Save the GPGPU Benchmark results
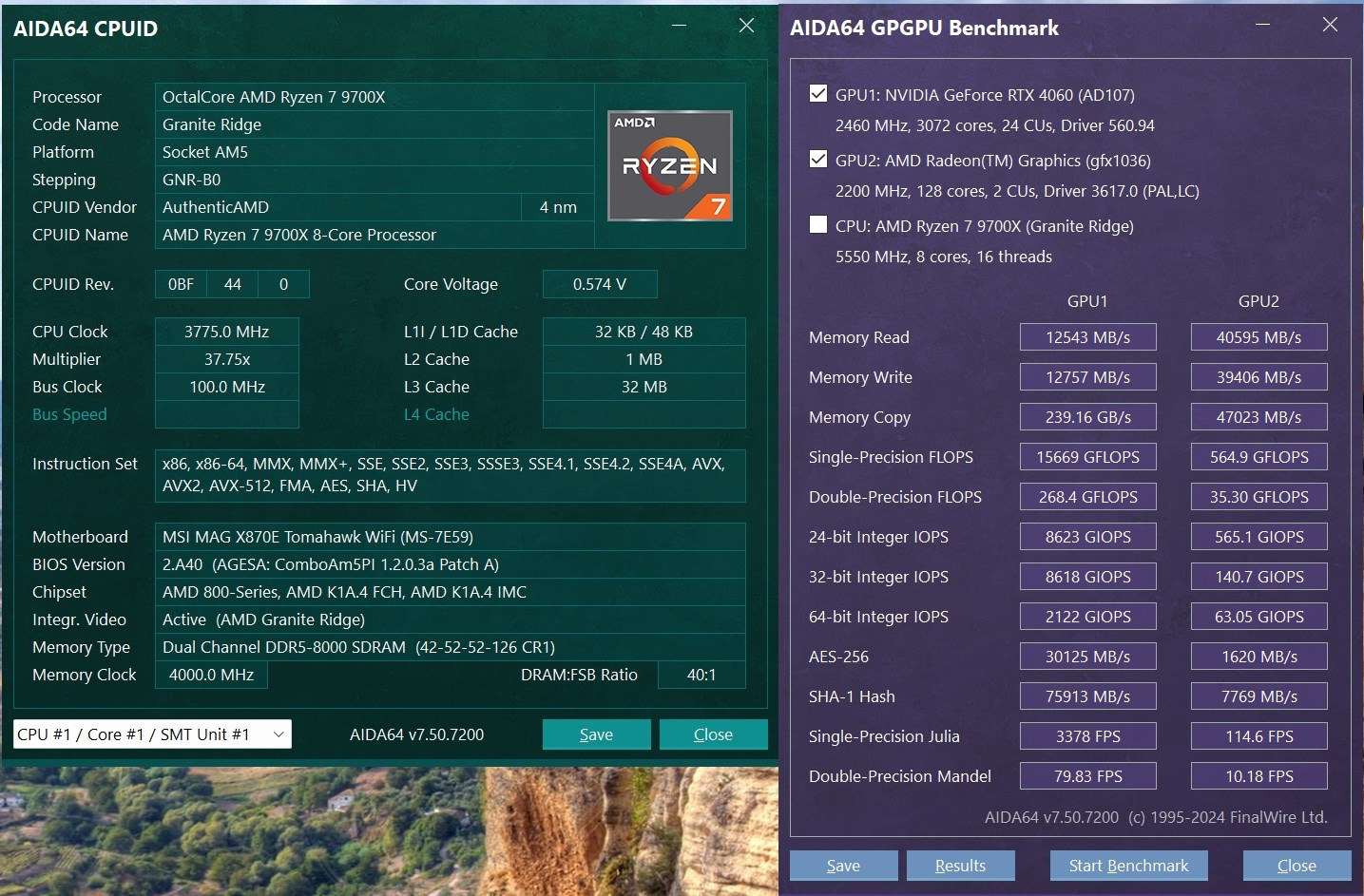The width and height of the screenshot is (1364, 896). (843, 866)
